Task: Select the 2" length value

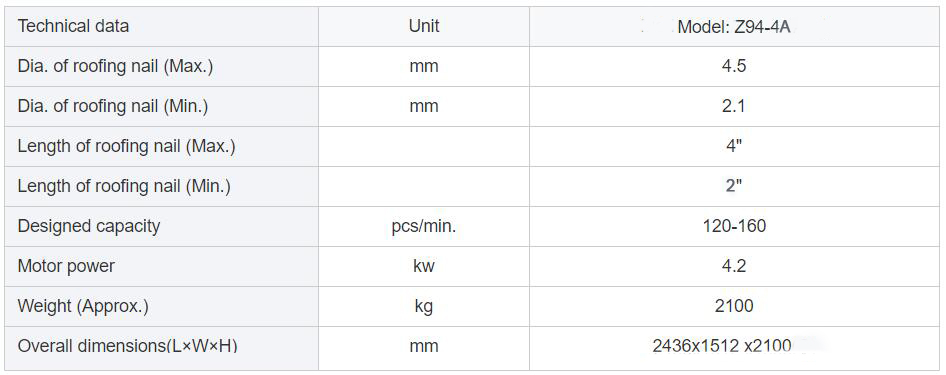Action: [734, 186]
